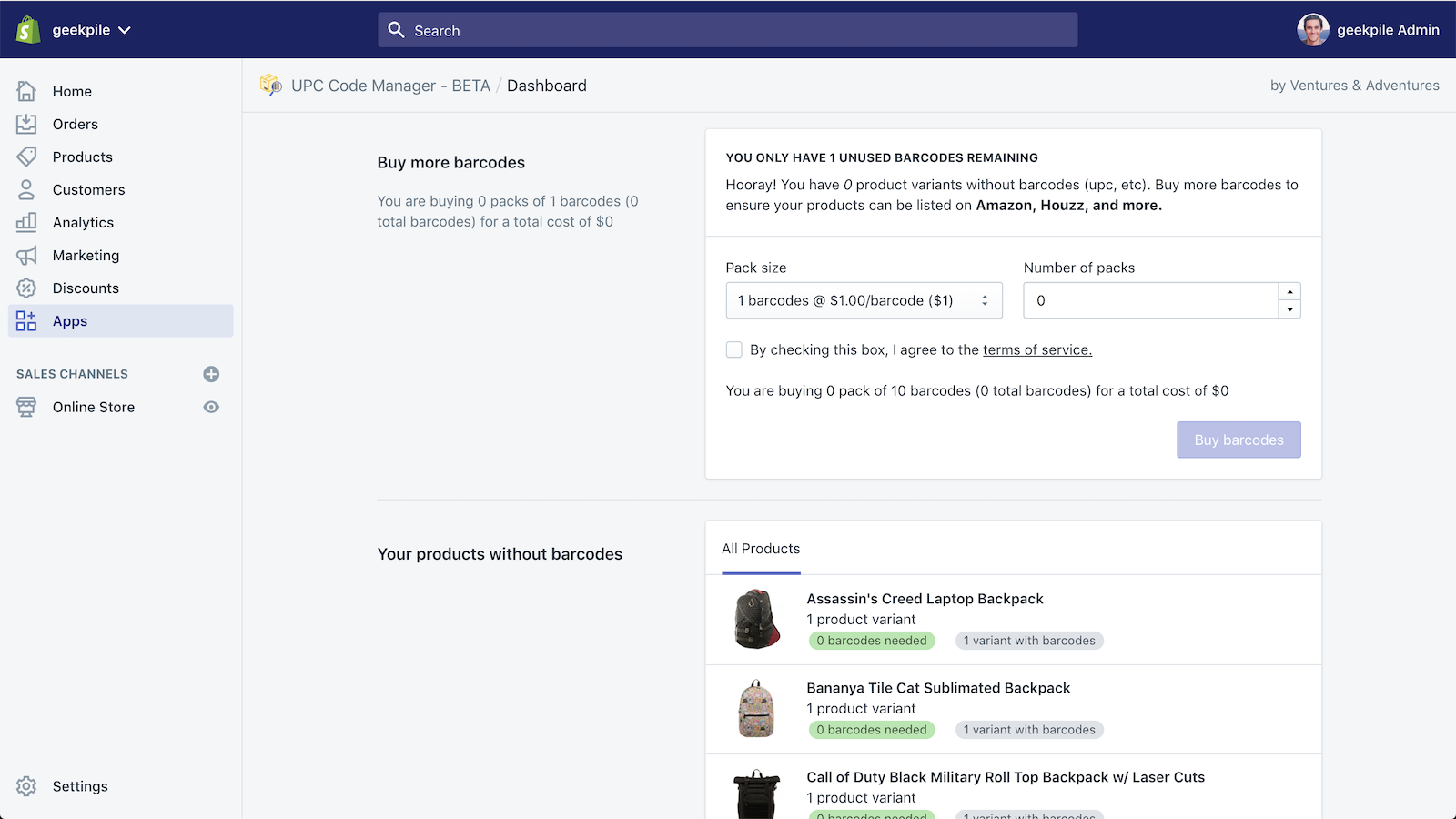Open the Pack size dropdown

(x=864, y=300)
